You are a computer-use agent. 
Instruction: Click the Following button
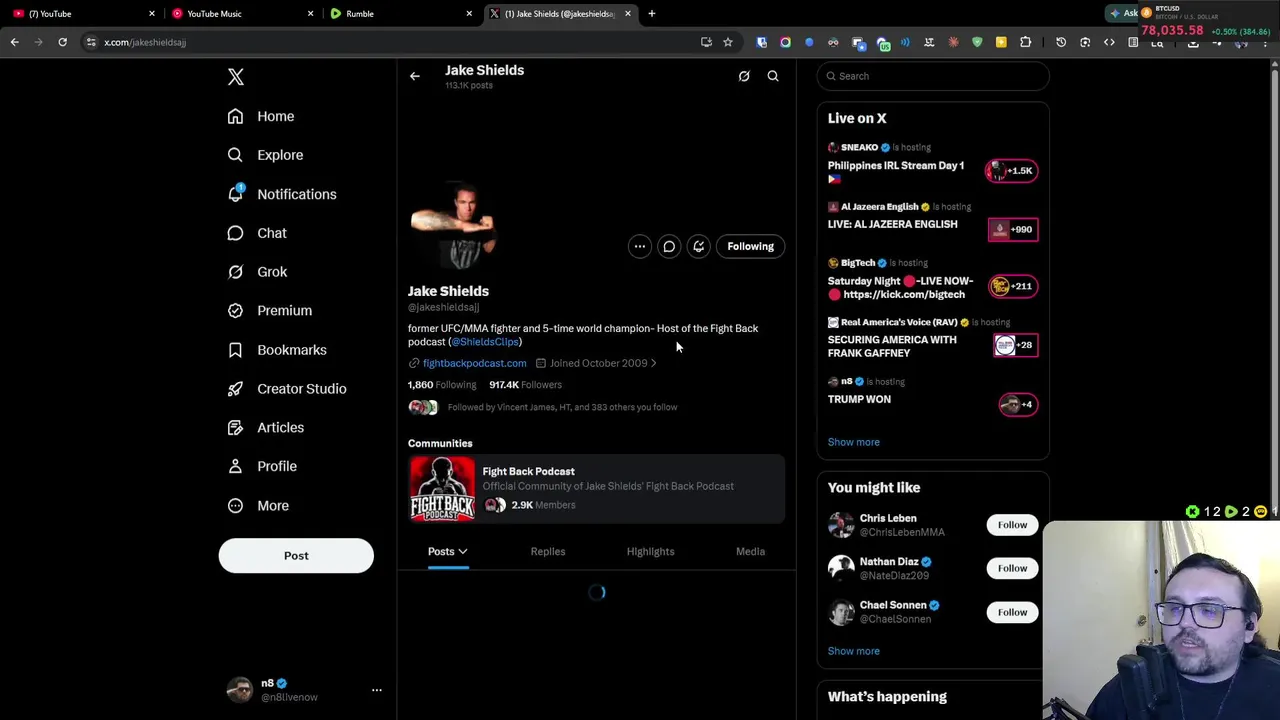point(750,246)
